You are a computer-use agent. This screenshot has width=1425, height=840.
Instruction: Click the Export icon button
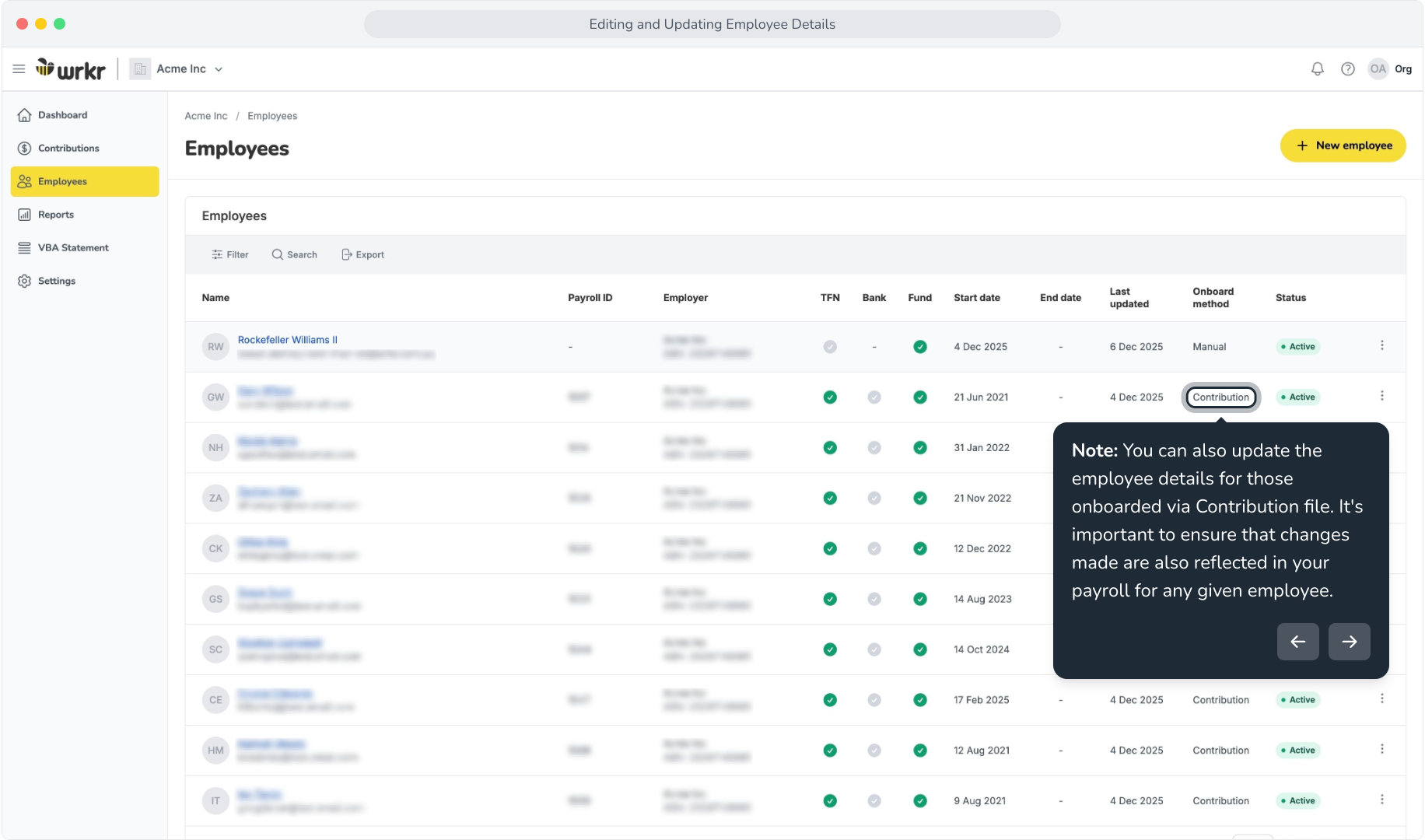[x=362, y=254]
